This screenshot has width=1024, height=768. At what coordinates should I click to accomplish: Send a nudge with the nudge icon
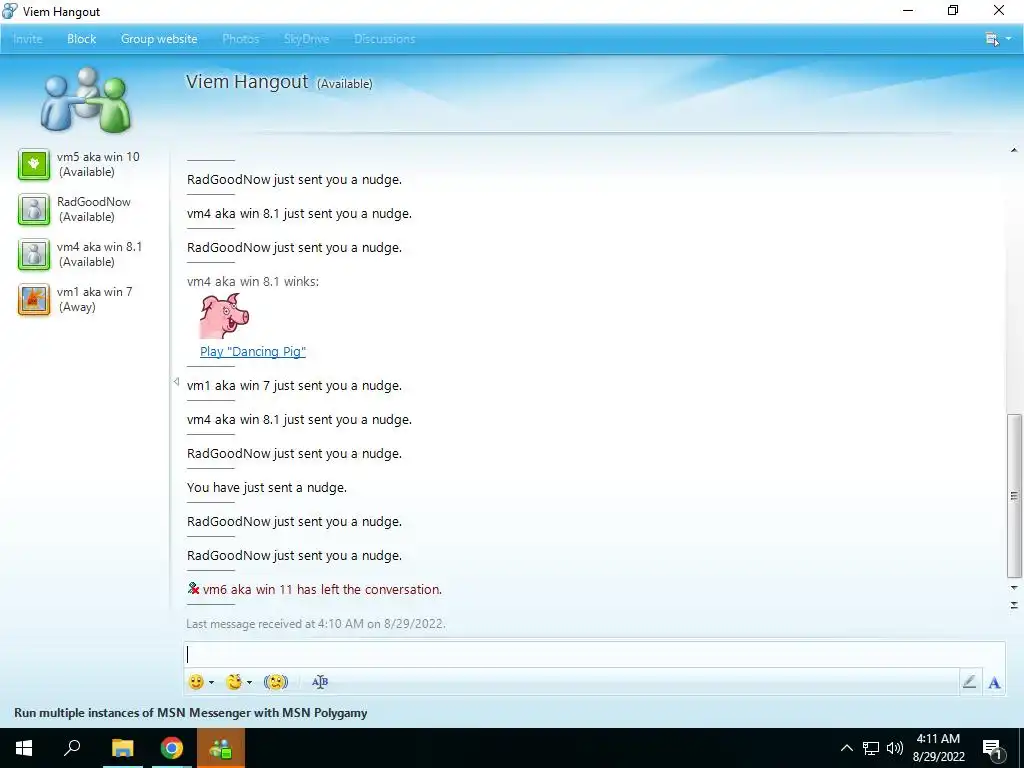click(276, 682)
